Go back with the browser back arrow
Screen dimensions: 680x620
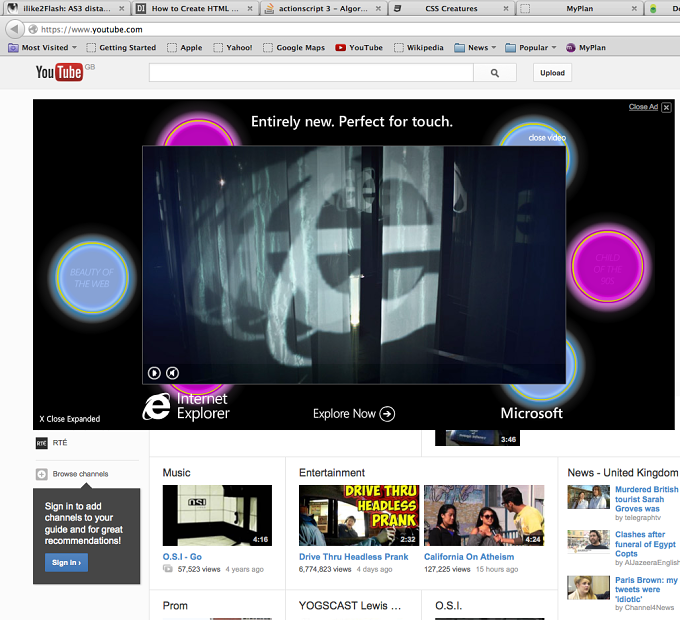(x=14, y=29)
